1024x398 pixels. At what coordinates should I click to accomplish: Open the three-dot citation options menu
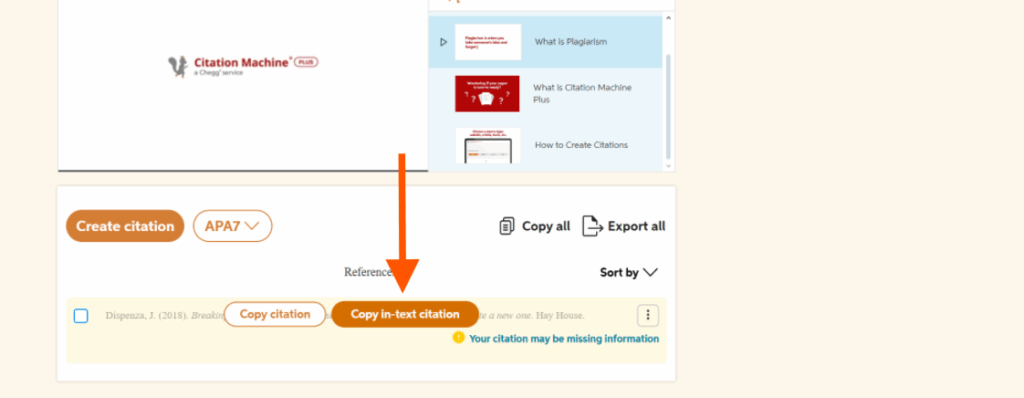[648, 315]
